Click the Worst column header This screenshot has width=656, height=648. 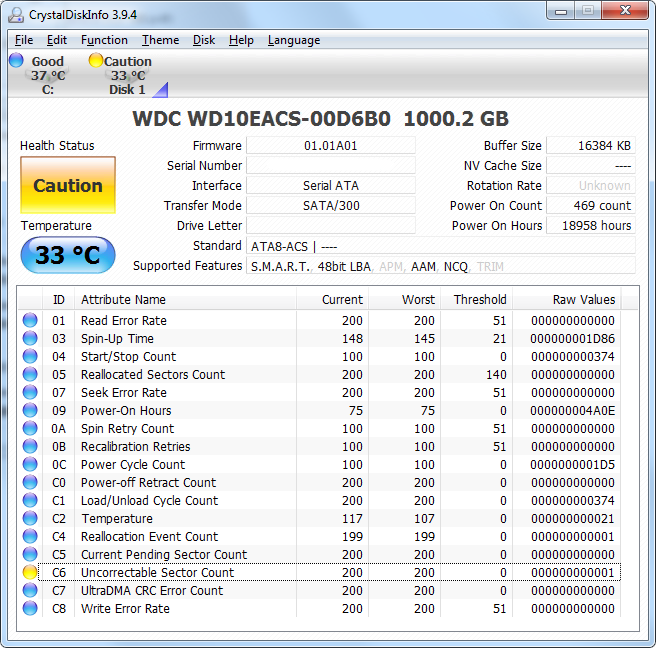(x=404, y=300)
